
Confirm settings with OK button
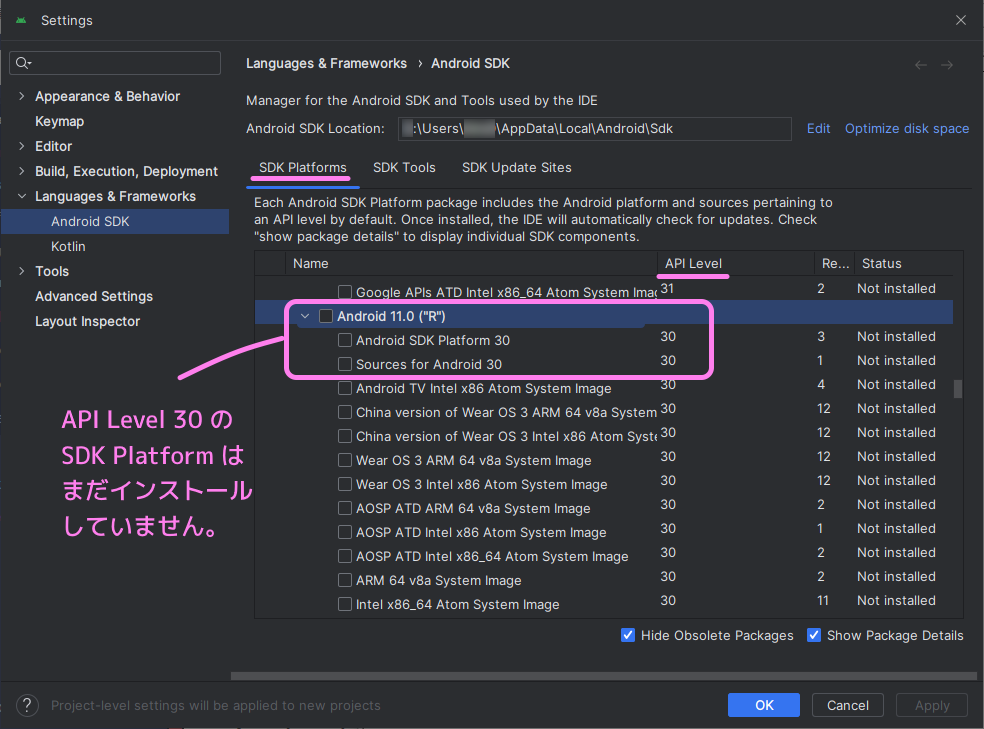point(763,705)
